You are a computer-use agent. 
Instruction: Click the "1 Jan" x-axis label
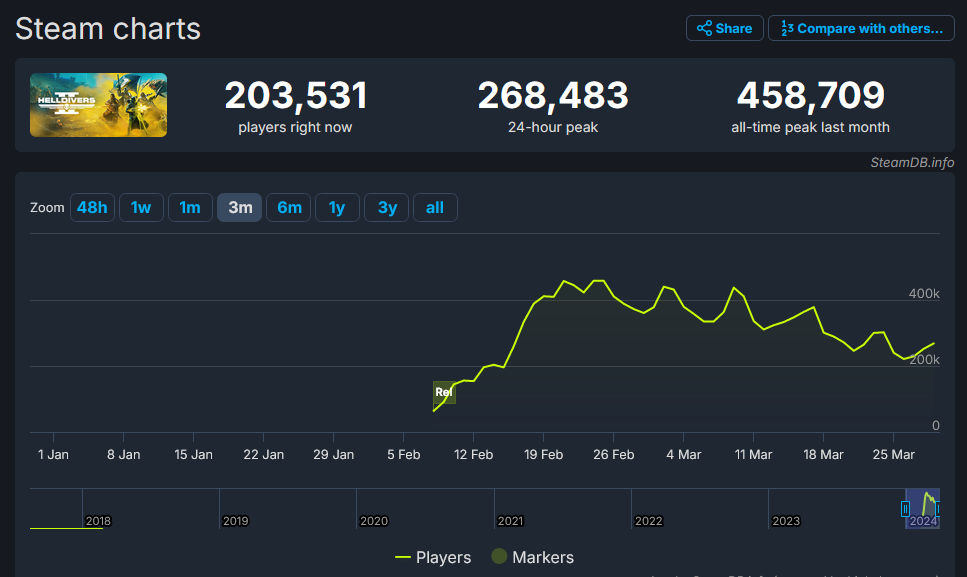coord(54,454)
